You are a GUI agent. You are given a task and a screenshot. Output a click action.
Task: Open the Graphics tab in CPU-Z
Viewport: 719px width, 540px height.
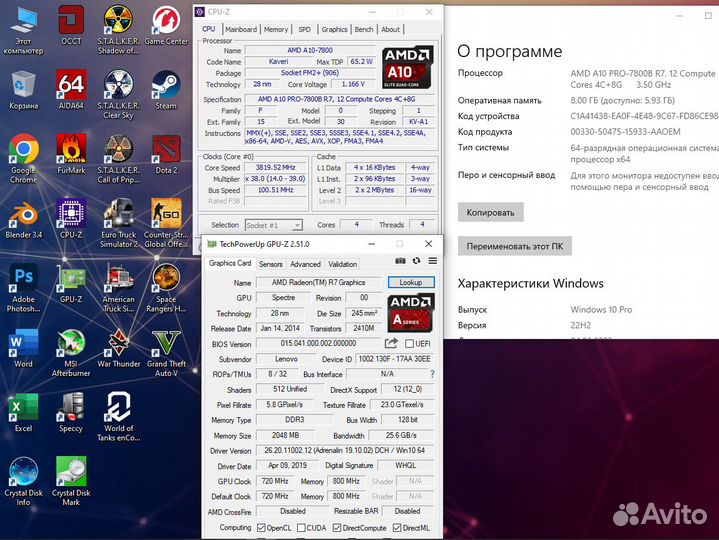[x=334, y=29]
